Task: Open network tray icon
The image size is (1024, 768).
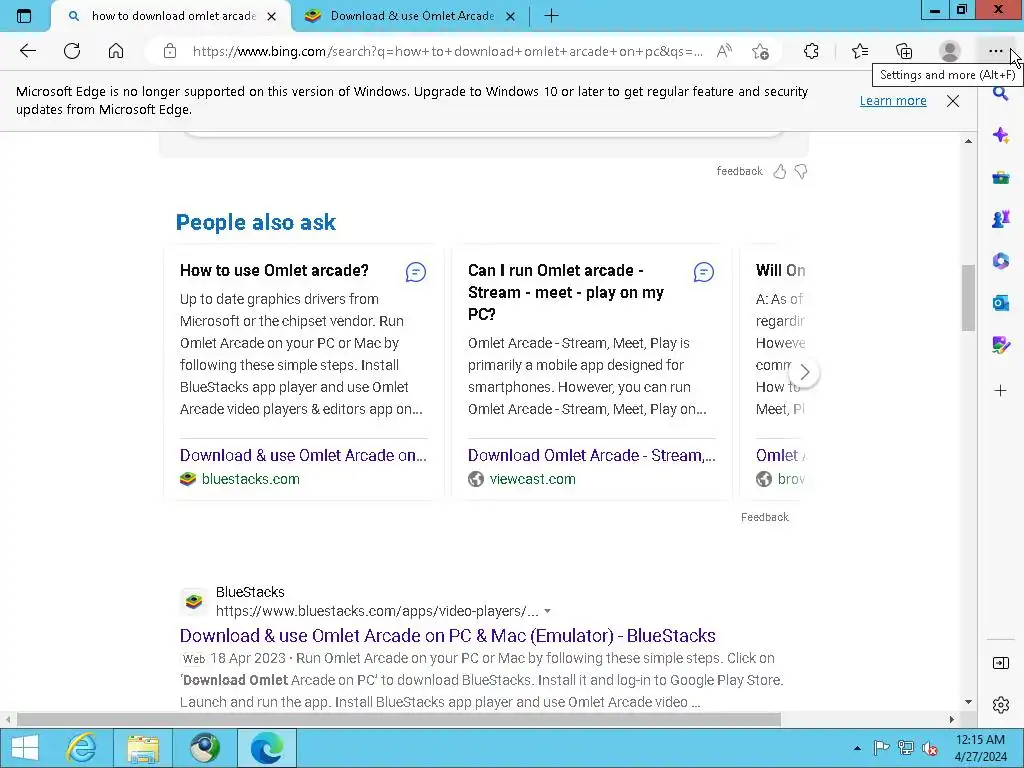Action: coord(905,748)
